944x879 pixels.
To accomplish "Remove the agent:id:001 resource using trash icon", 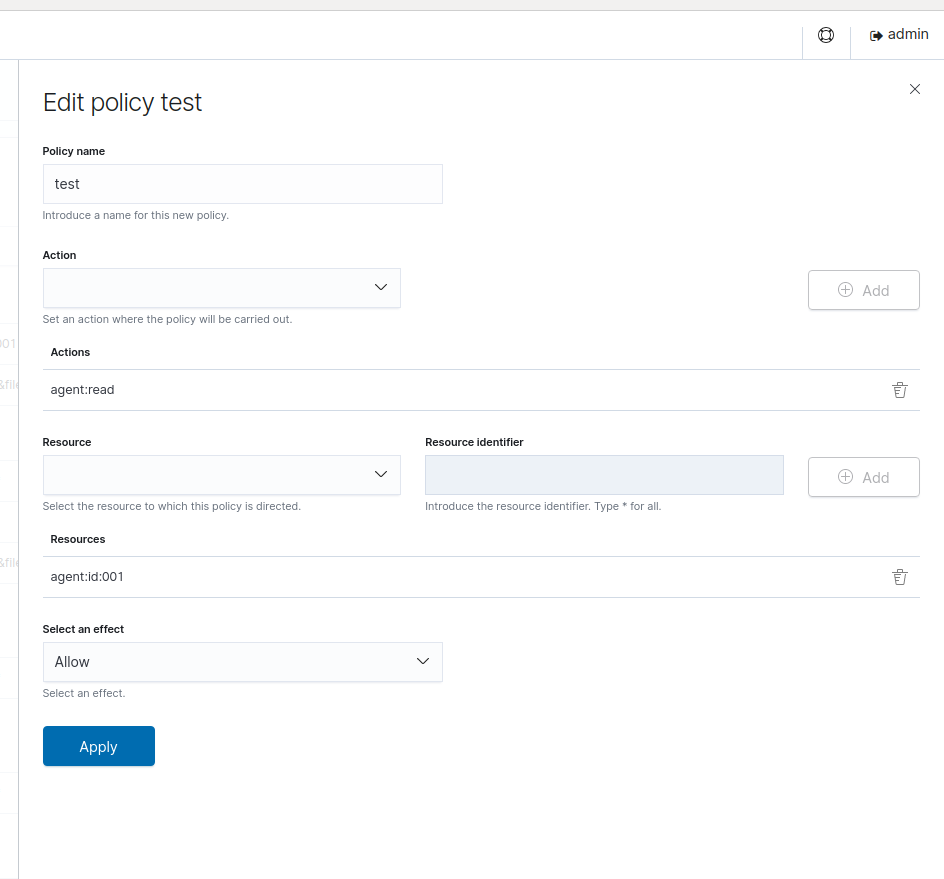I will 899,577.
